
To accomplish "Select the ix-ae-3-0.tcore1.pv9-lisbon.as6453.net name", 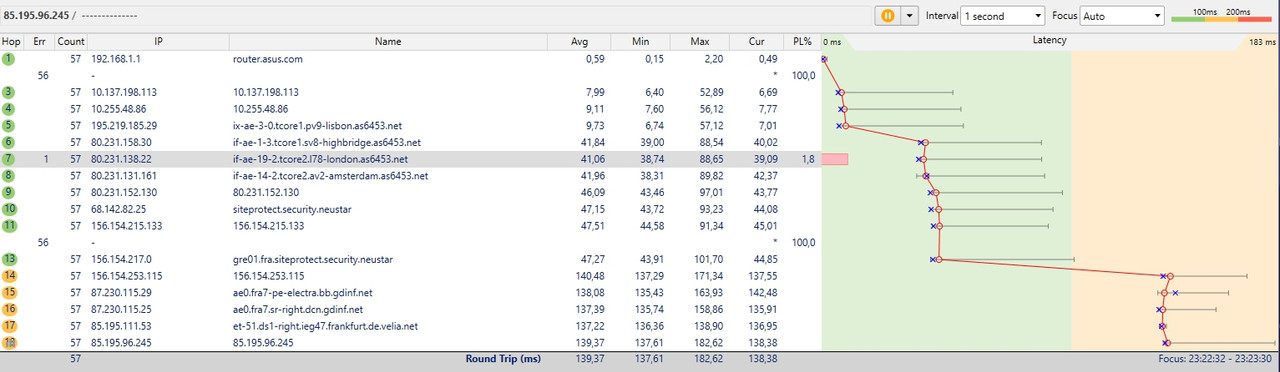I will (317, 125).
